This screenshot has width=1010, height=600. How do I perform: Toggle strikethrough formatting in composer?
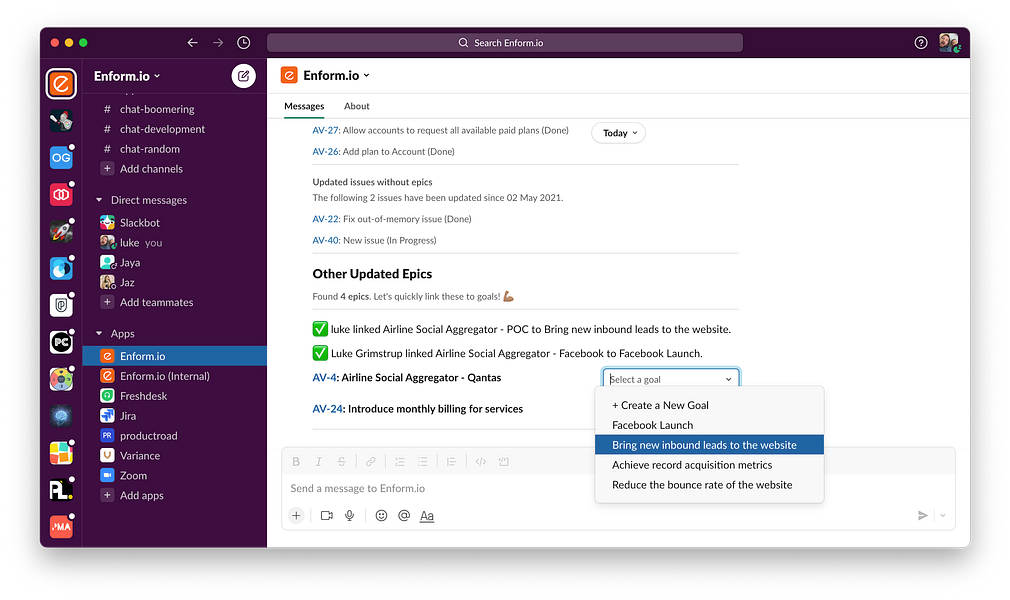341,461
